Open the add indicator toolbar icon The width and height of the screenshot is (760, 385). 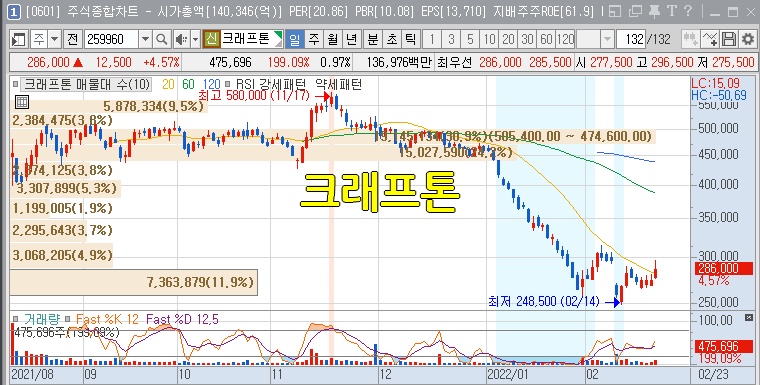690,39
